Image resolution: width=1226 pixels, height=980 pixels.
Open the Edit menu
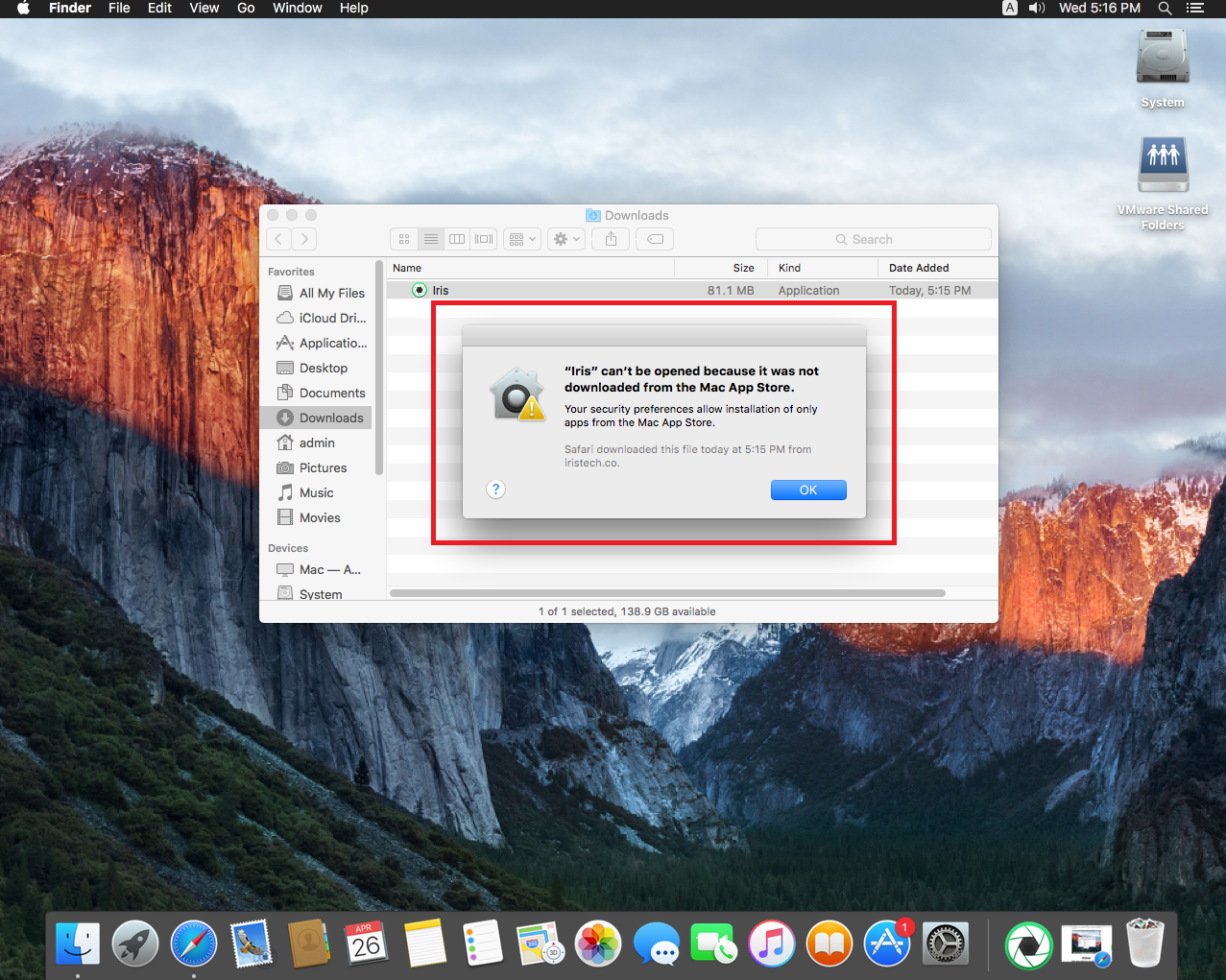click(159, 8)
